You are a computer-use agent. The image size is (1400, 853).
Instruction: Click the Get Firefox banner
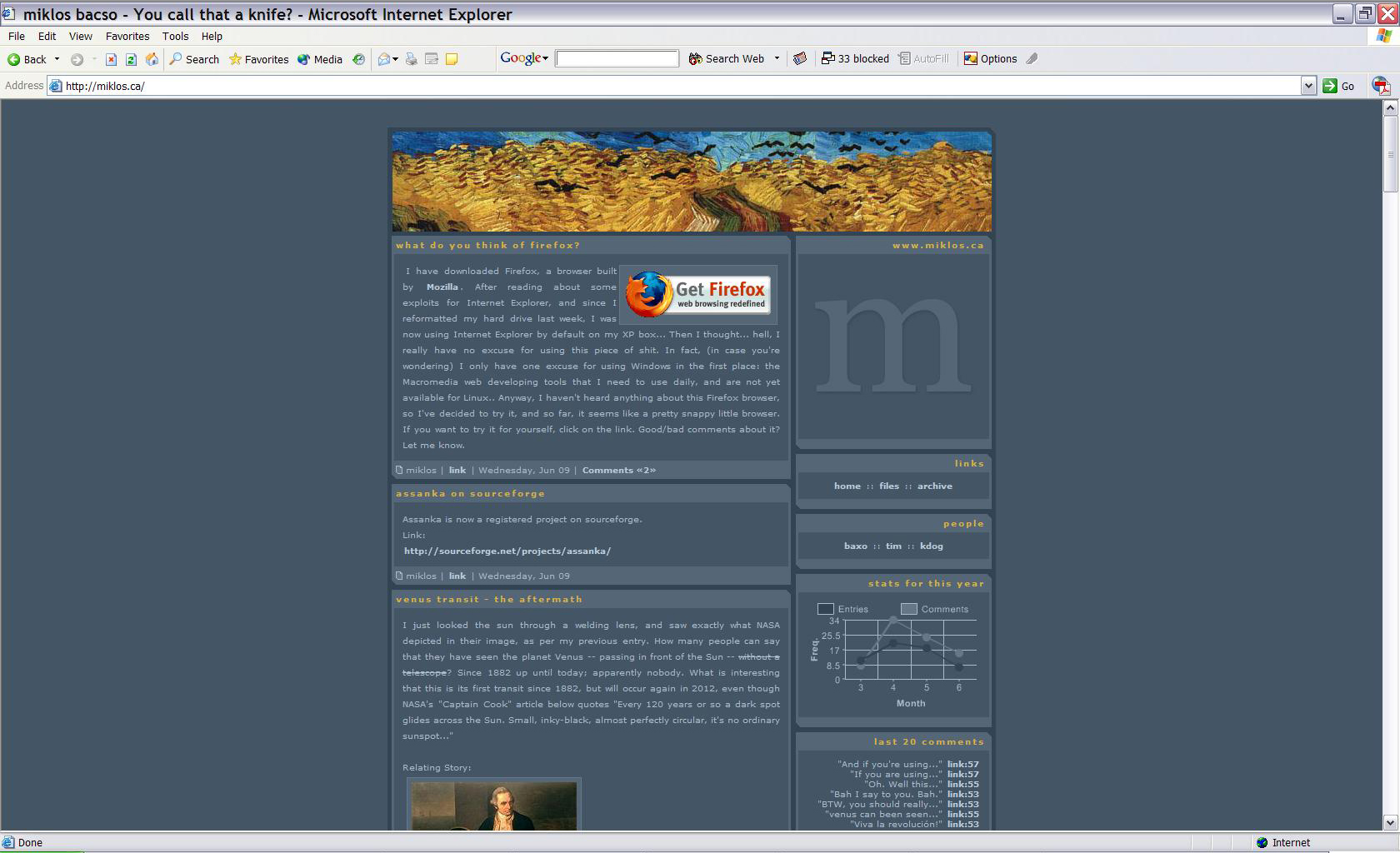[698, 294]
